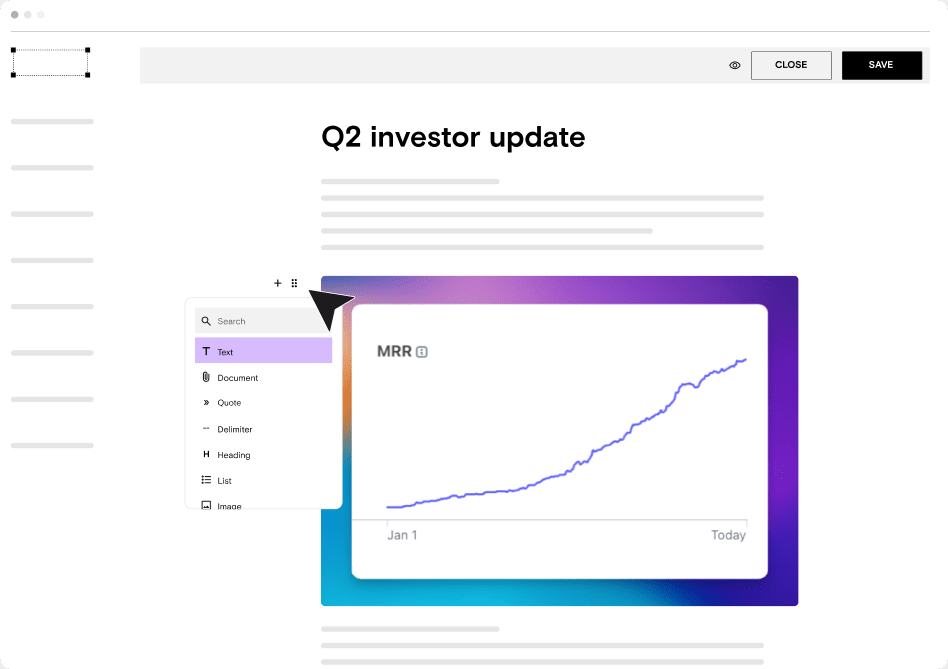Click the List bullets icon
Screen dimensions: 948x669
pos(206,480)
